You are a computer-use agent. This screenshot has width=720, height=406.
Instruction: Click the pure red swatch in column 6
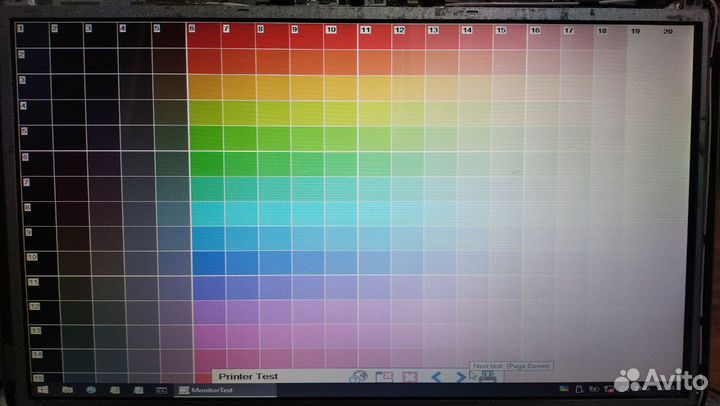point(204,36)
